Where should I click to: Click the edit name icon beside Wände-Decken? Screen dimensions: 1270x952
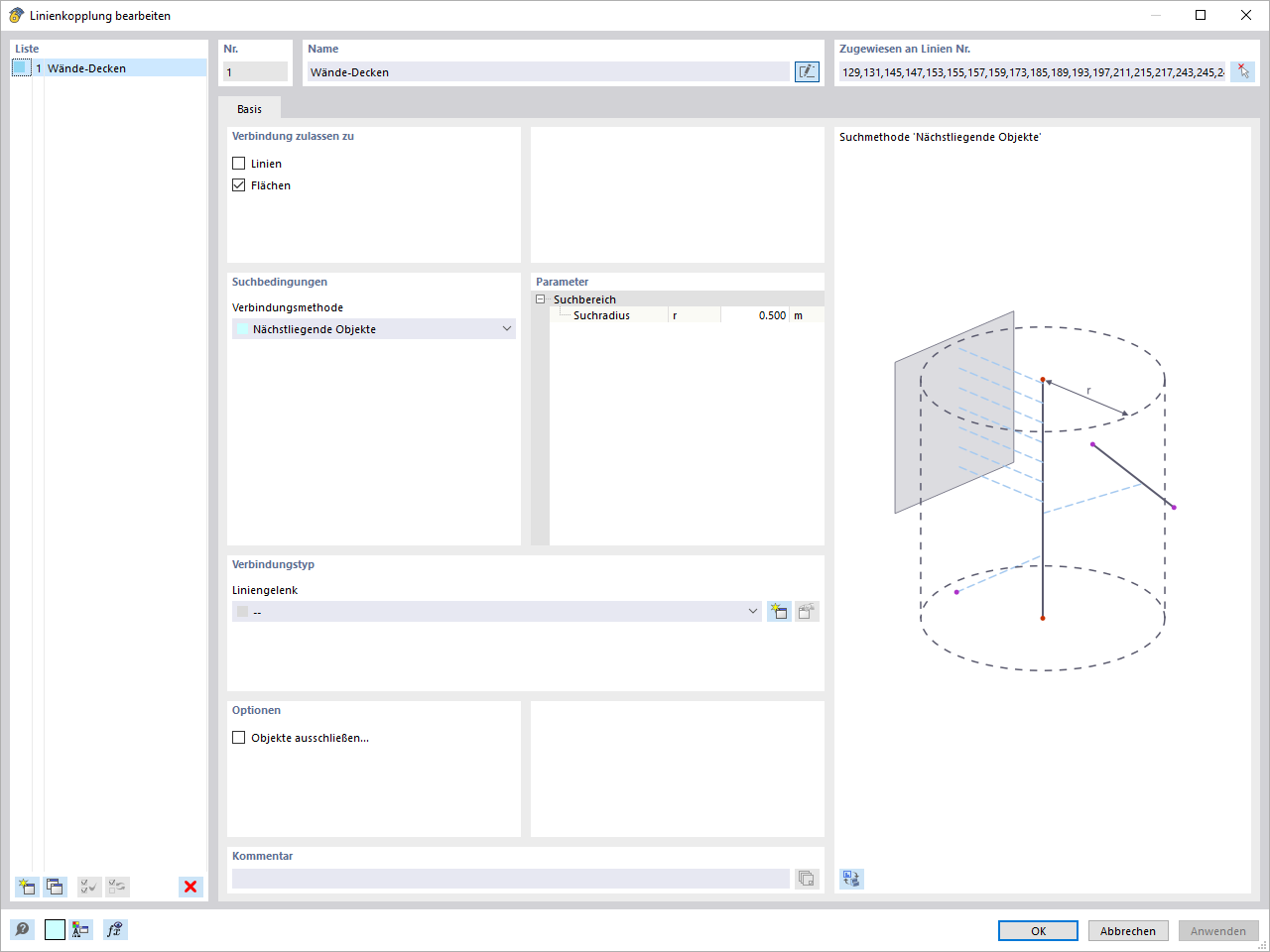807,71
